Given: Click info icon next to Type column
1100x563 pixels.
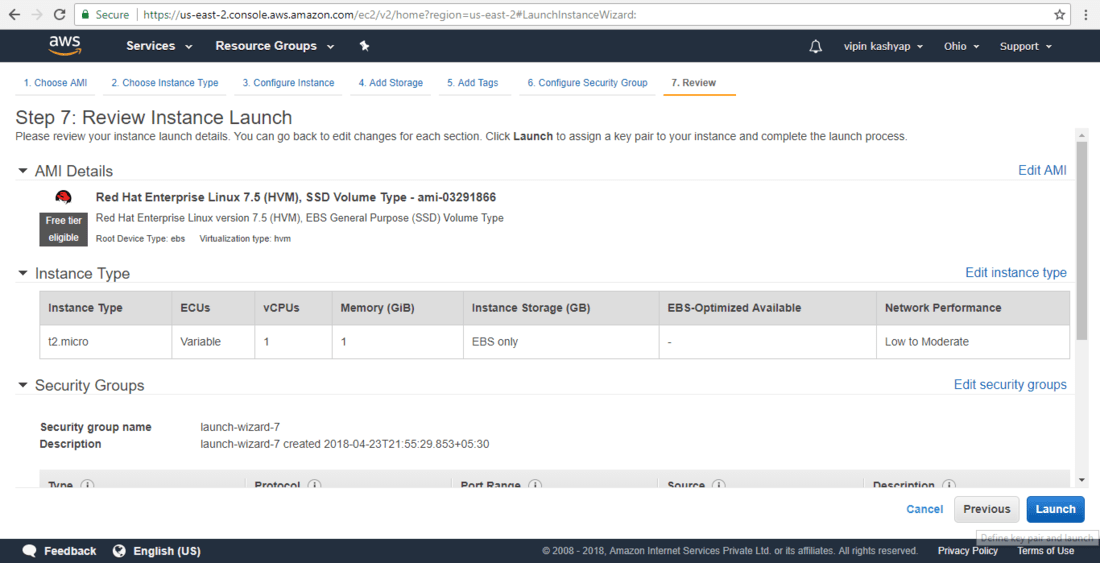Looking at the screenshot, I should (x=87, y=484).
